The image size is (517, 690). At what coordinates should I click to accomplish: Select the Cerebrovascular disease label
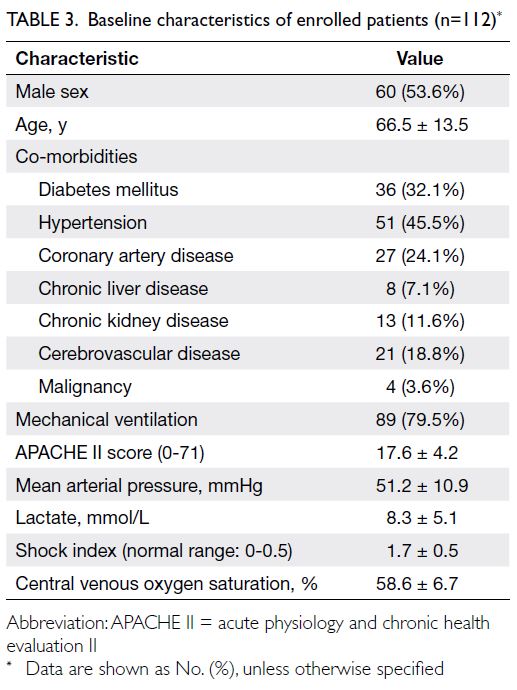[139, 353]
